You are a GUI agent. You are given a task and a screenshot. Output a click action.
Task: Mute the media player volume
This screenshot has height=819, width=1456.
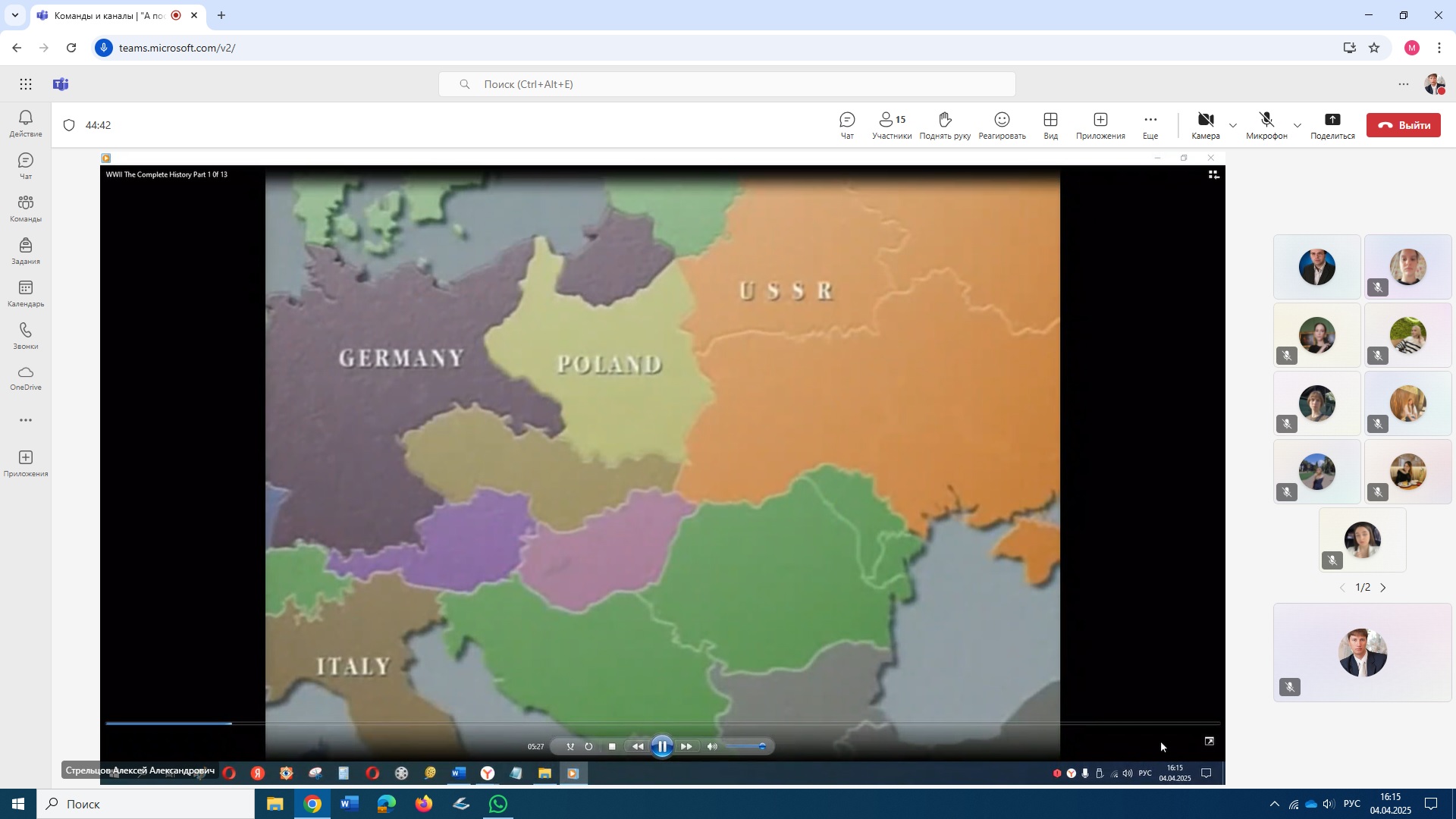(x=712, y=746)
